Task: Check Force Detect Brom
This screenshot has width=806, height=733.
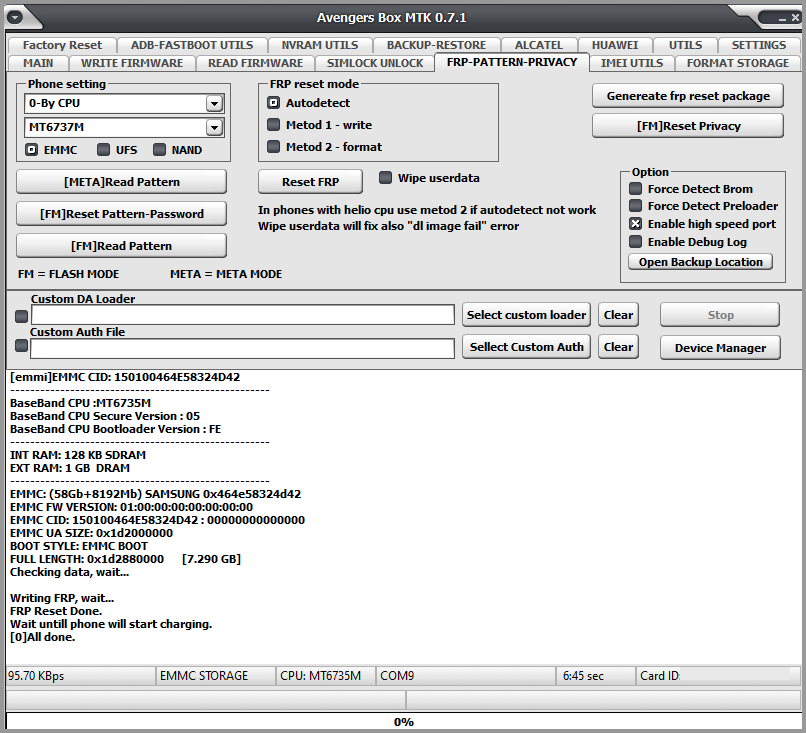Action: tap(636, 189)
